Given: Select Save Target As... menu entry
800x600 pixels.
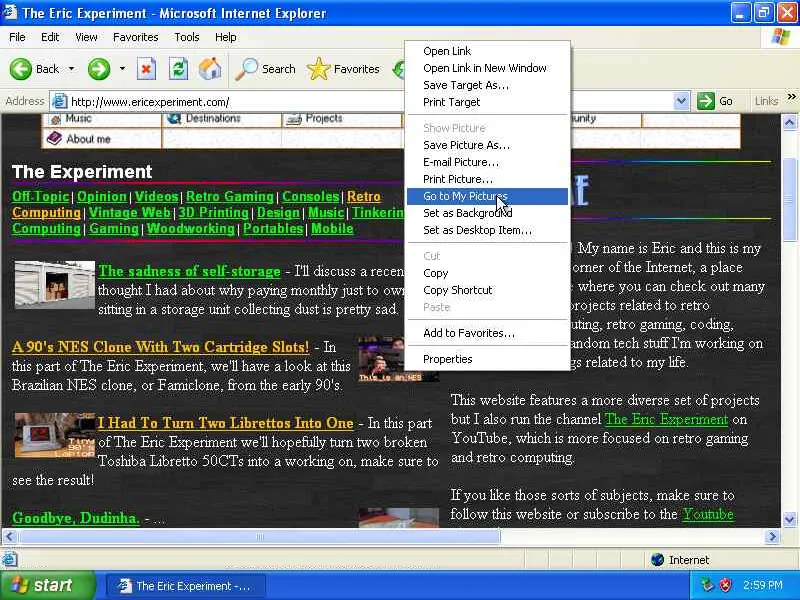Looking at the screenshot, I should pos(487,85).
